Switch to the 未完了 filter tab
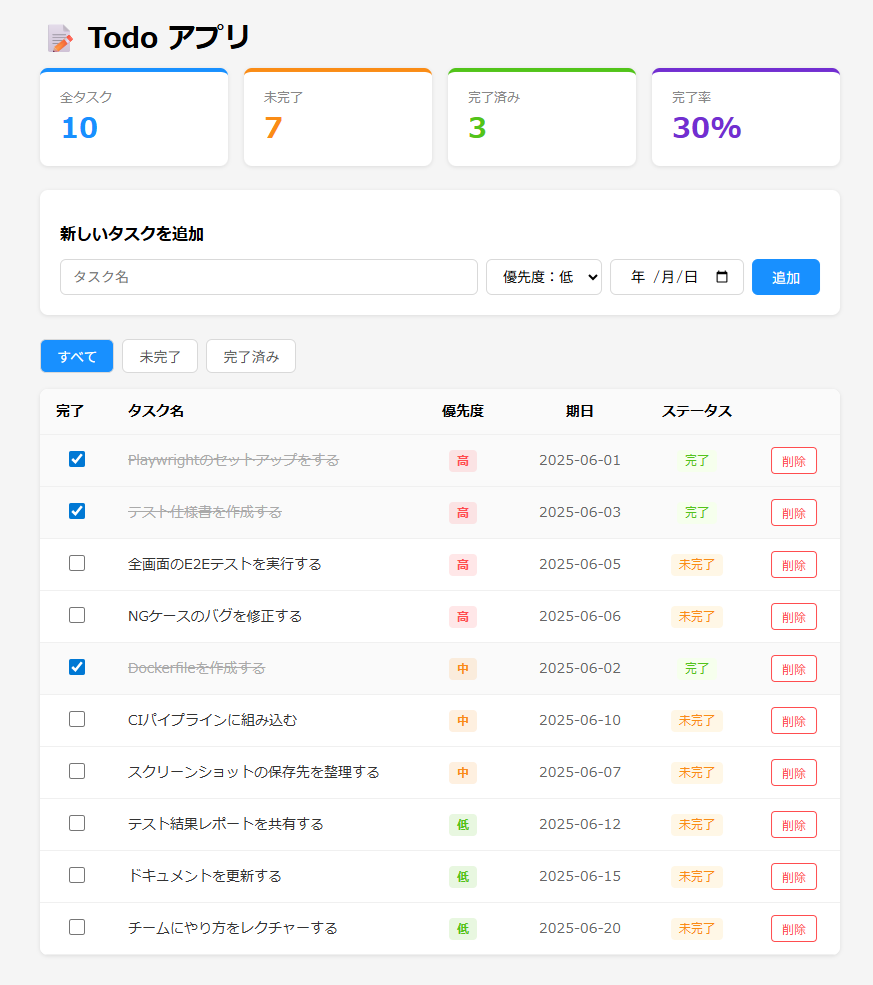Screen dimensions: 873x985 (x=160, y=356)
